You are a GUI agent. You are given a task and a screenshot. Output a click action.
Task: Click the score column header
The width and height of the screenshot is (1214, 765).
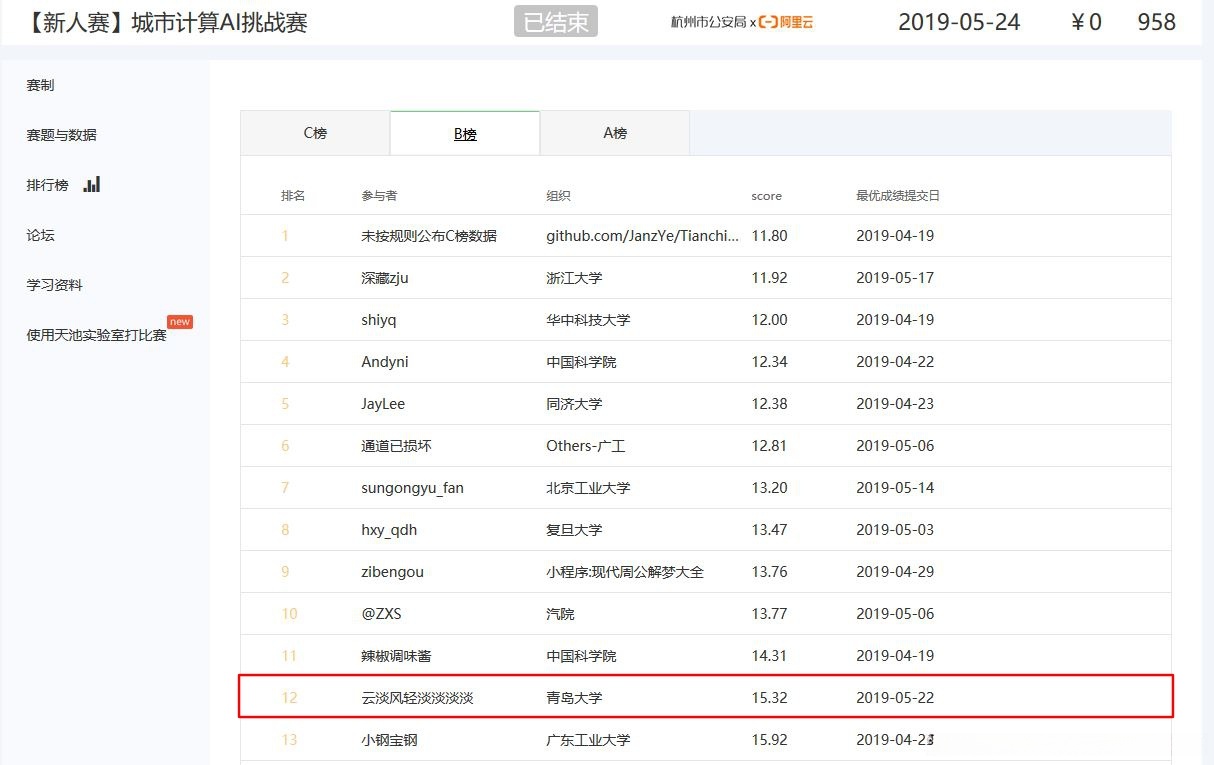coord(766,196)
